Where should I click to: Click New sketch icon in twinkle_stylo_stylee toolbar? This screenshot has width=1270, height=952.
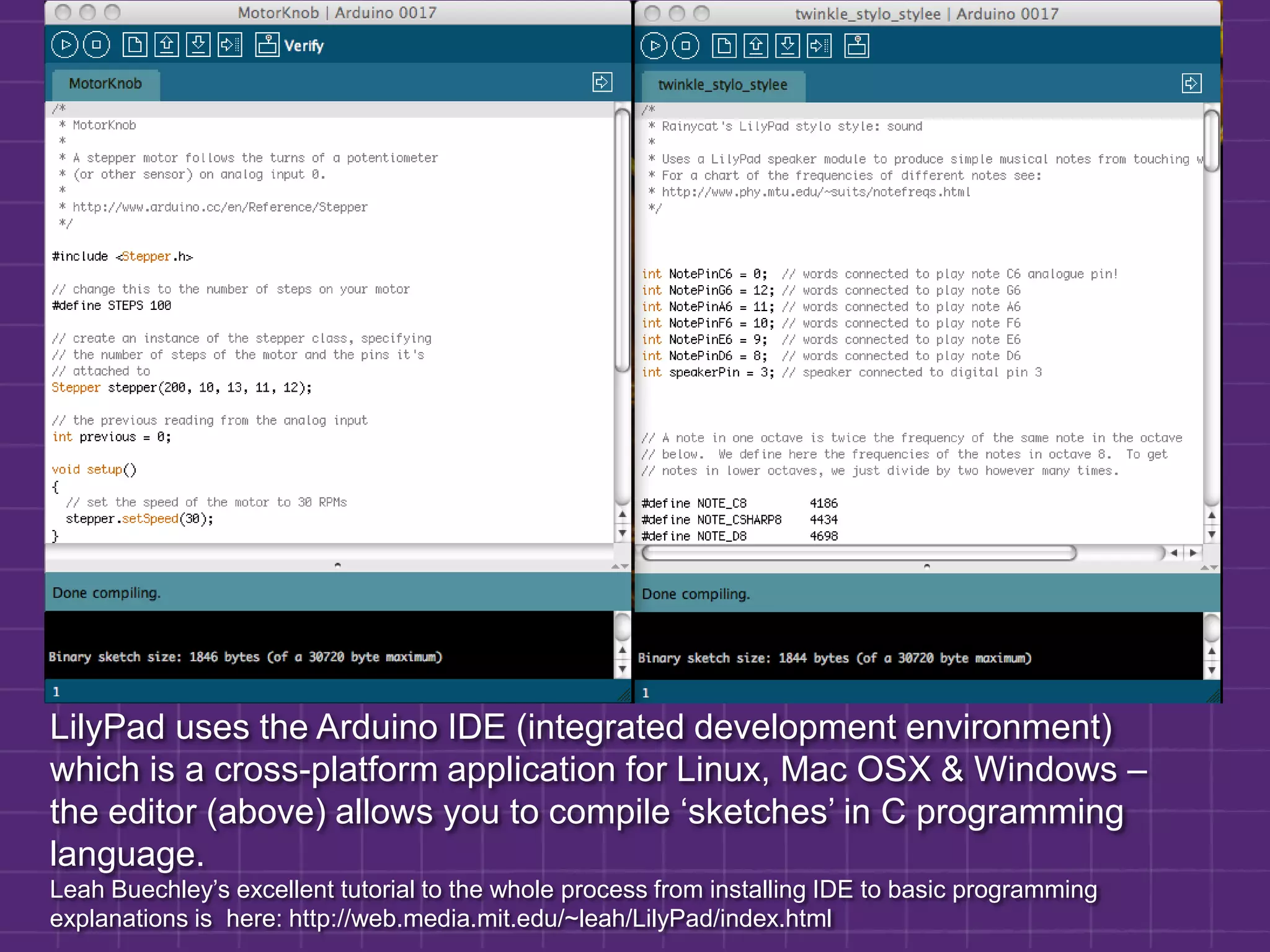[x=724, y=46]
